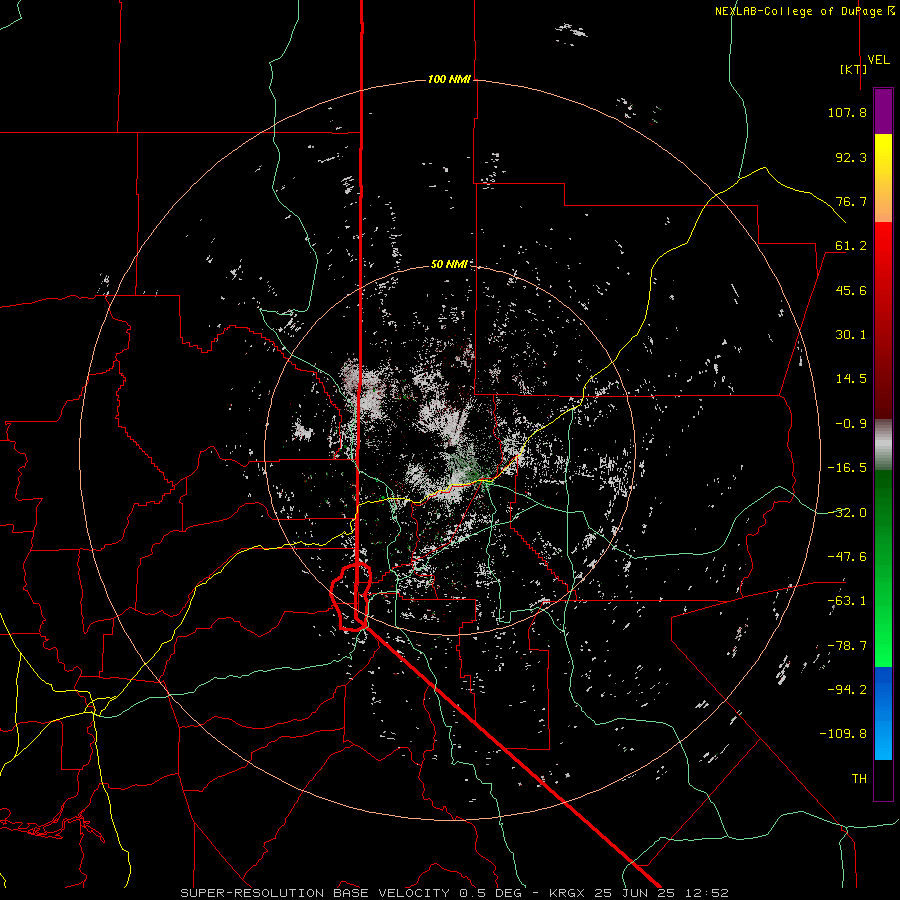Image resolution: width=900 pixels, height=900 pixels.
Task: Click the -94.2 scale value
Action: pyautogui.click(x=847, y=690)
